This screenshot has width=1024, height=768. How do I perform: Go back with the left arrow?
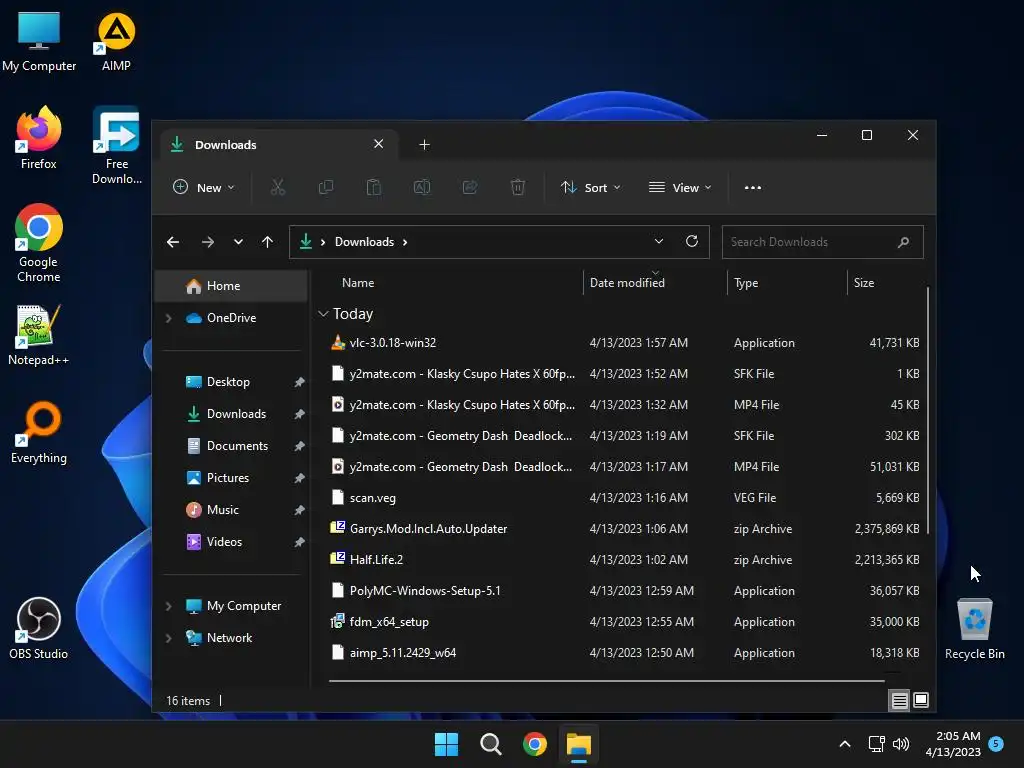pos(173,242)
